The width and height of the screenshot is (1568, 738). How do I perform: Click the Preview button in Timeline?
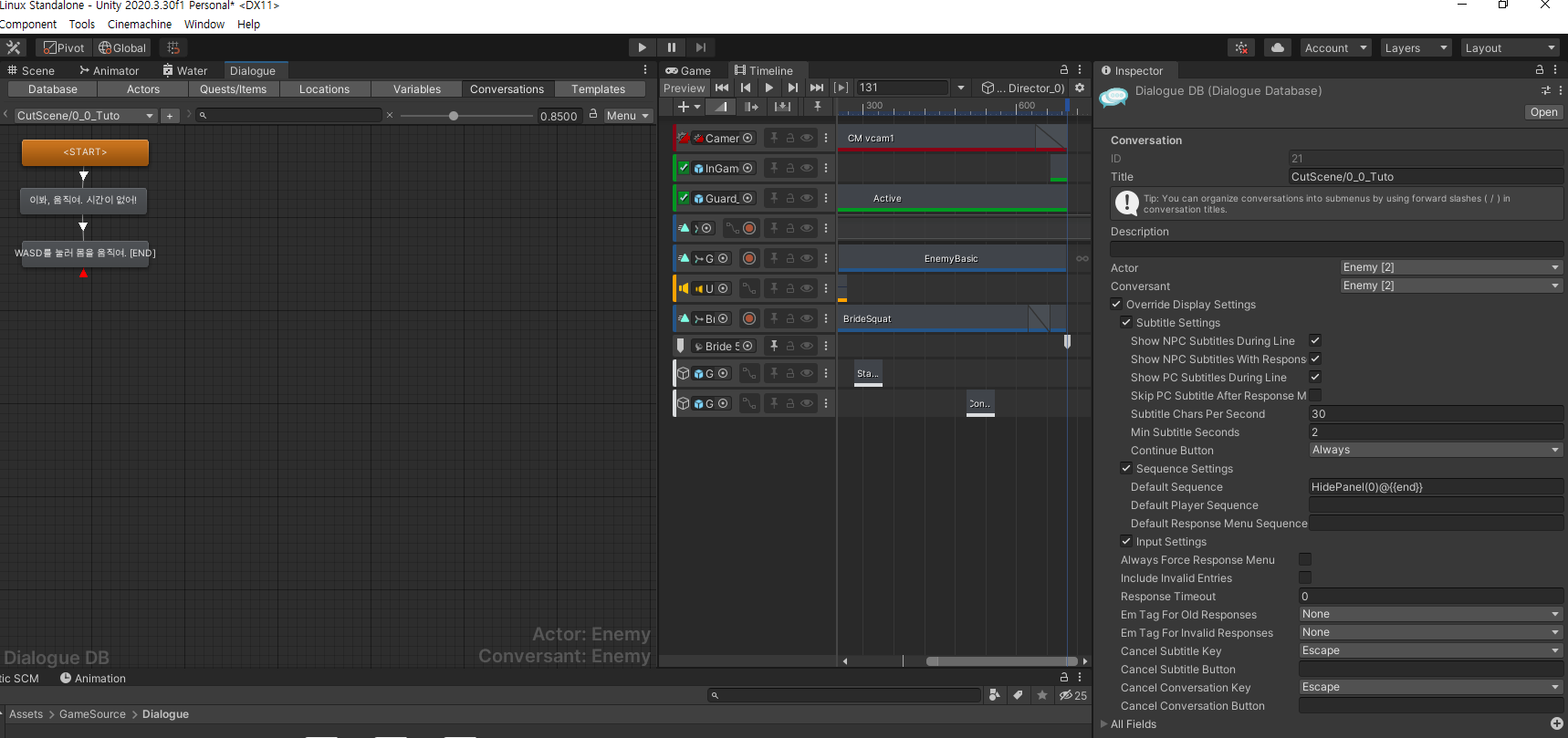point(685,88)
